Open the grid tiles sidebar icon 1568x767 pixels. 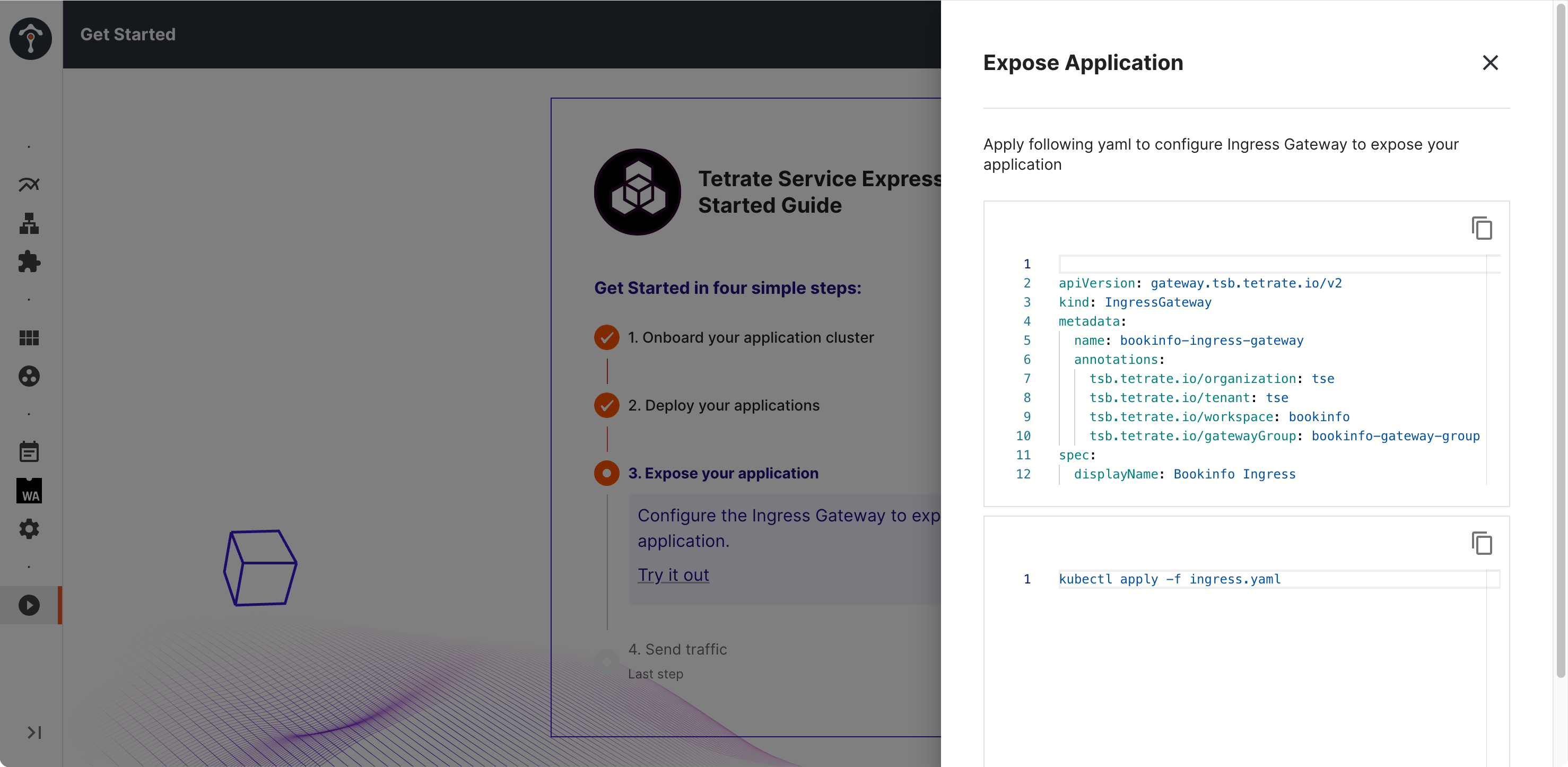(29, 338)
